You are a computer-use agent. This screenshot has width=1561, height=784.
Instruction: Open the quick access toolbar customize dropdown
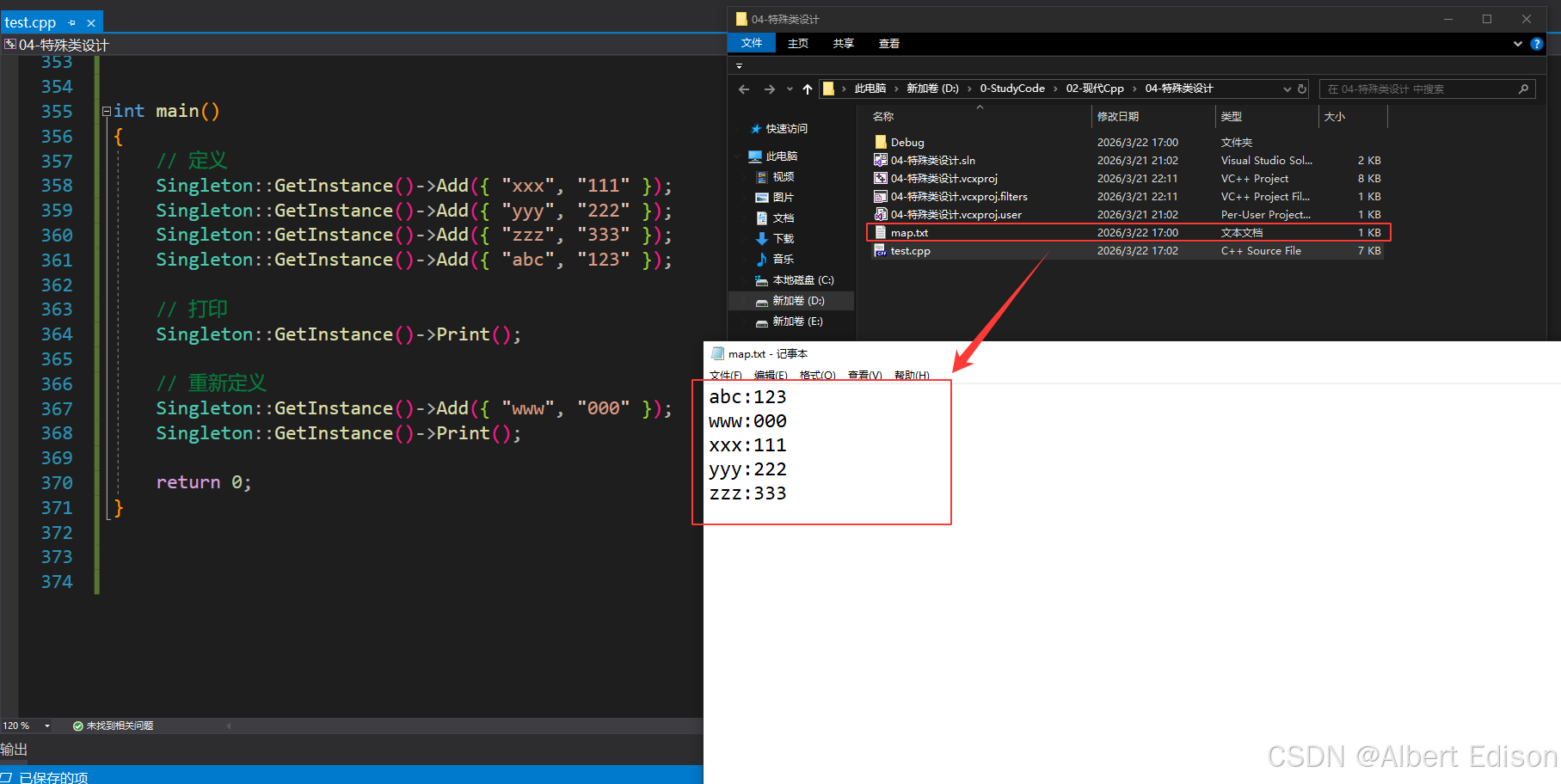point(739,65)
